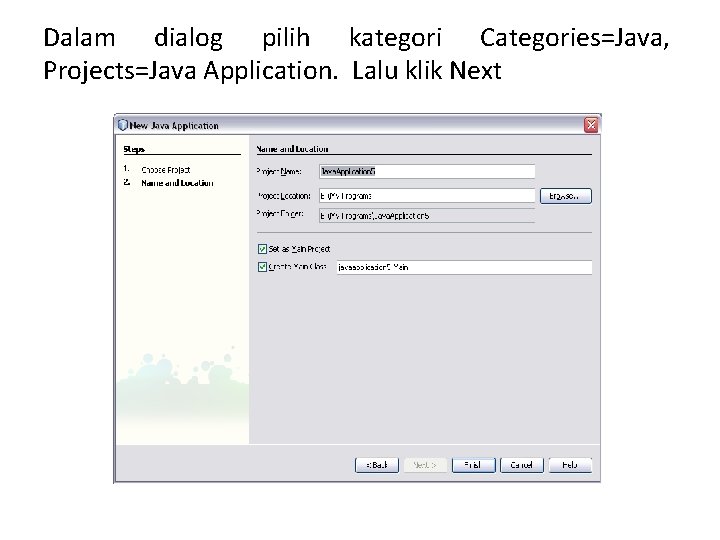Click the Finish button
720x540 pixels.
point(473,465)
